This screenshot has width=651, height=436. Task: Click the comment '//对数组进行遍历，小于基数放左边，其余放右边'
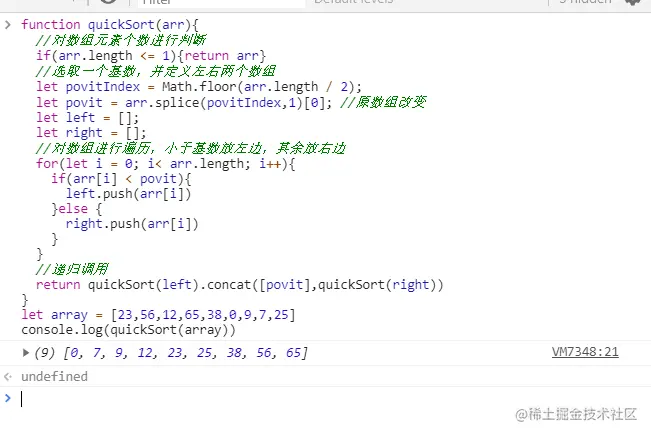tap(191, 148)
